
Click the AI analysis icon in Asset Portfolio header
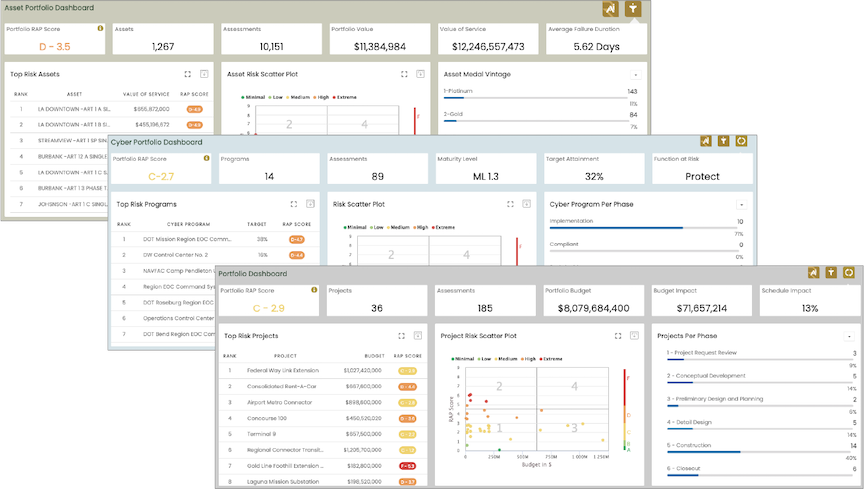pyautogui.click(x=609, y=9)
